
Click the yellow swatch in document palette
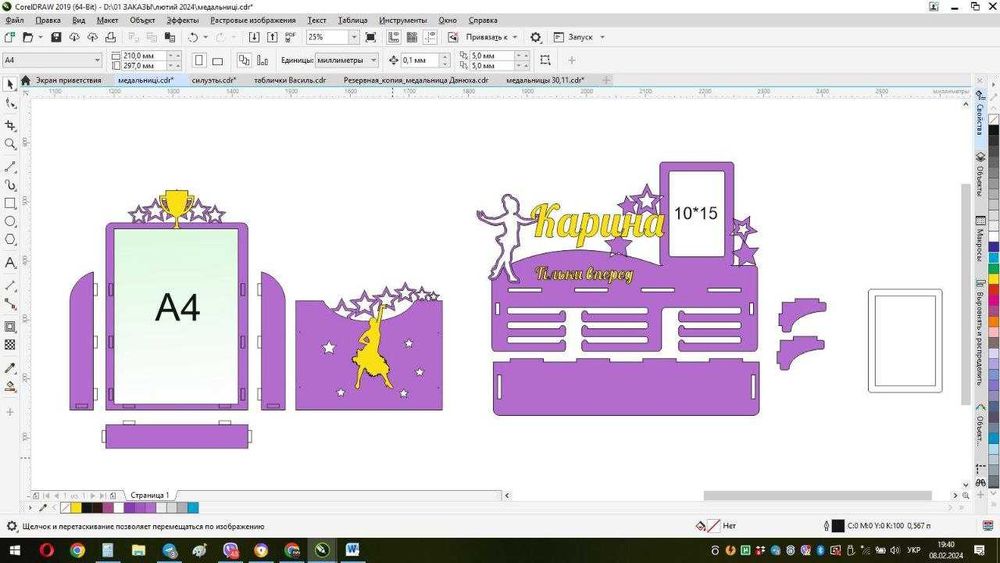click(x=76, y=508)
